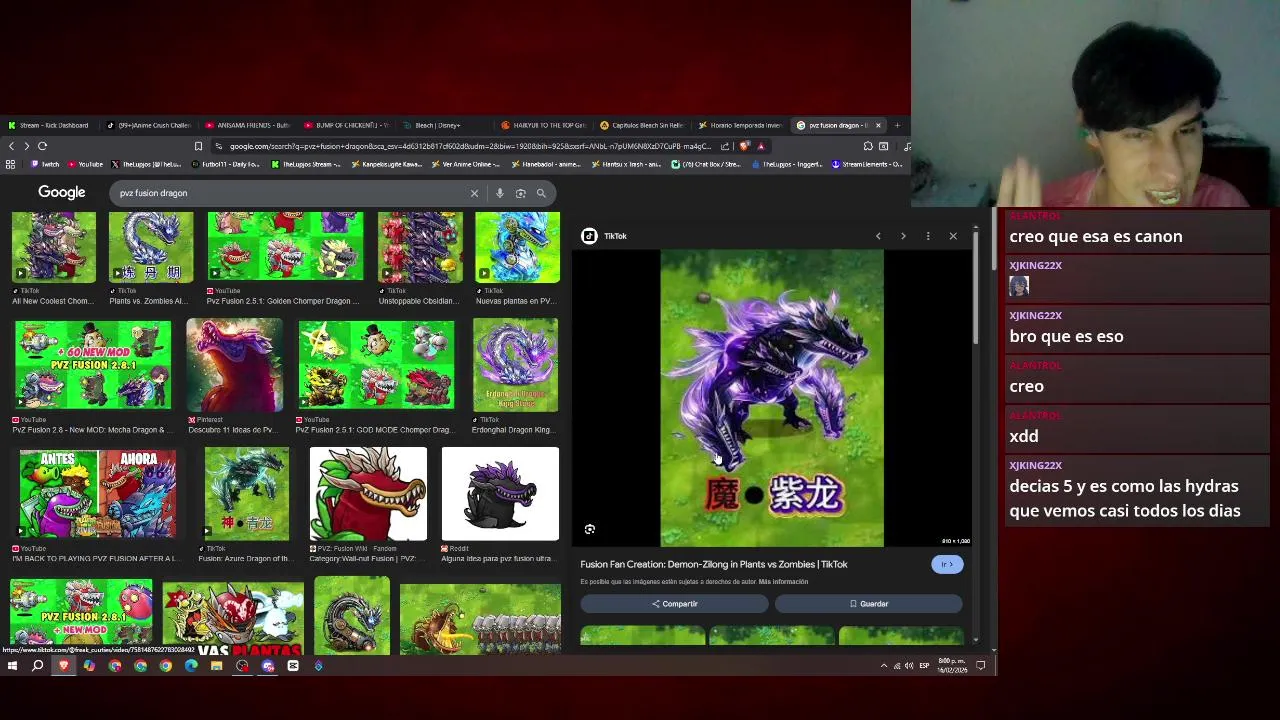Select the ANTES AHORA YouTube thumbnail

[x=98, y=494]
